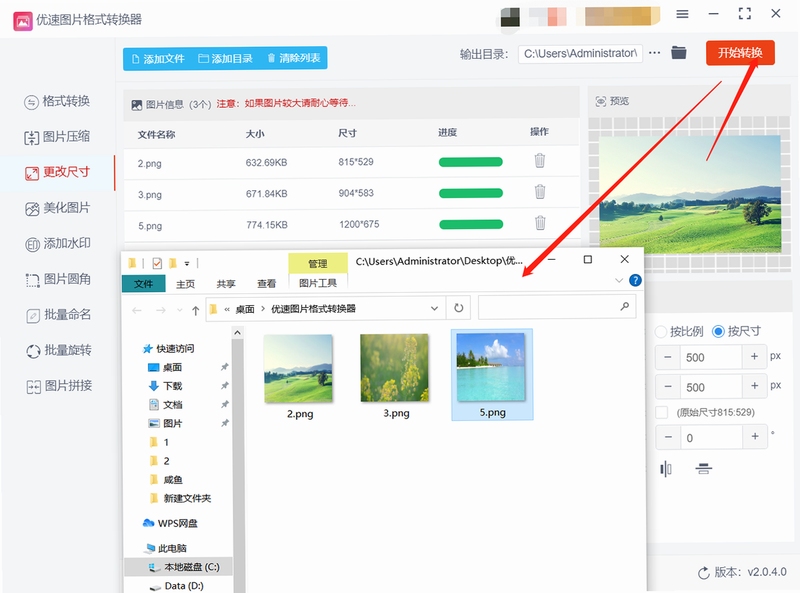
Task: Open the hamburger menu in title bar
Action: (x=682, y=14)
